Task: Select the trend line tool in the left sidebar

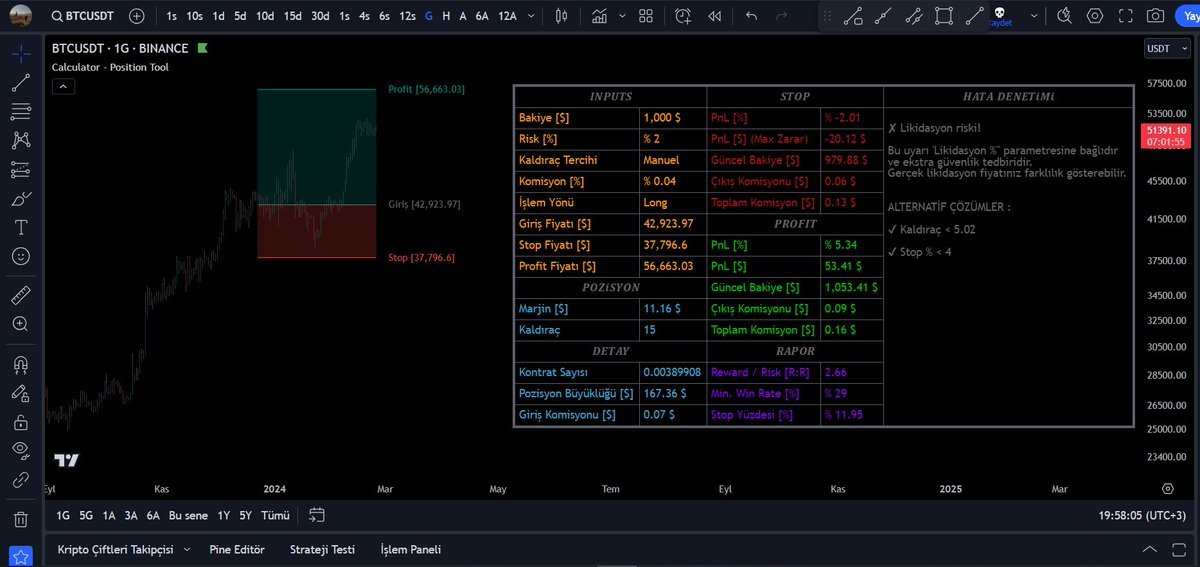Action: point(20,82)
